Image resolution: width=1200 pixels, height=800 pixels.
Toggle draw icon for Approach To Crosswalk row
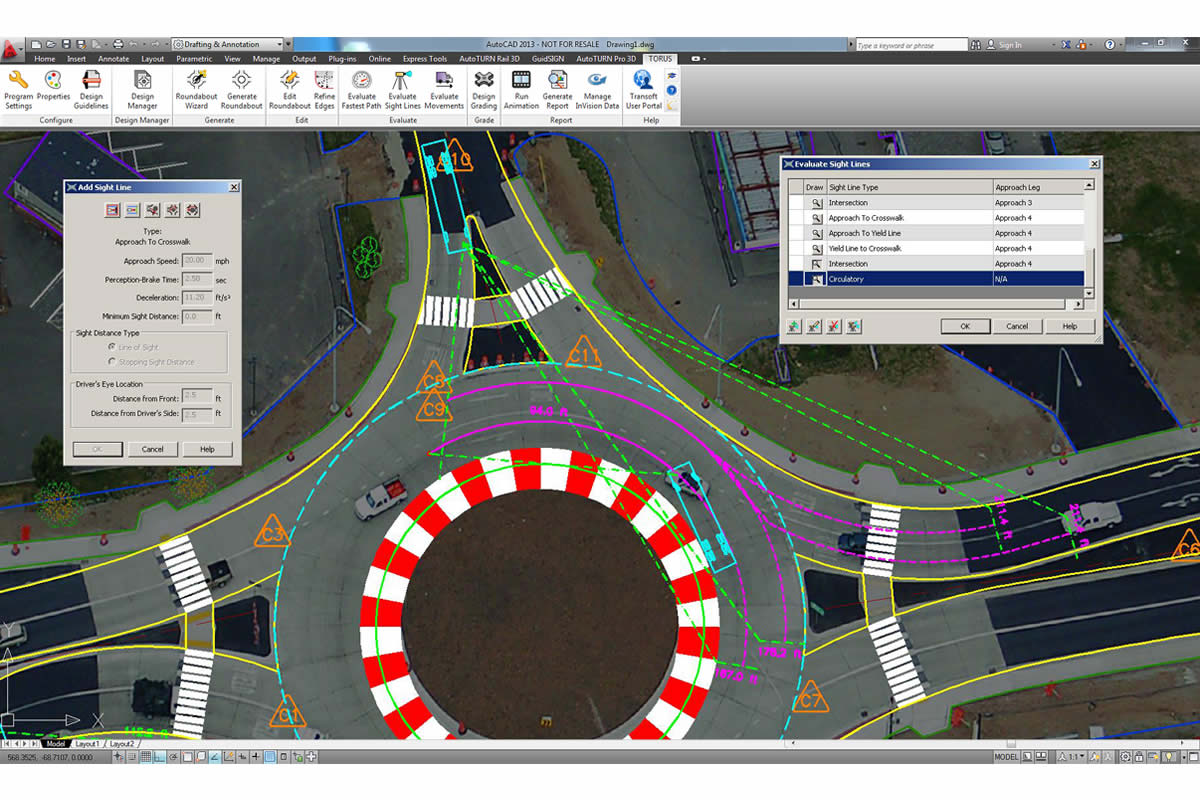click(816, 218)
